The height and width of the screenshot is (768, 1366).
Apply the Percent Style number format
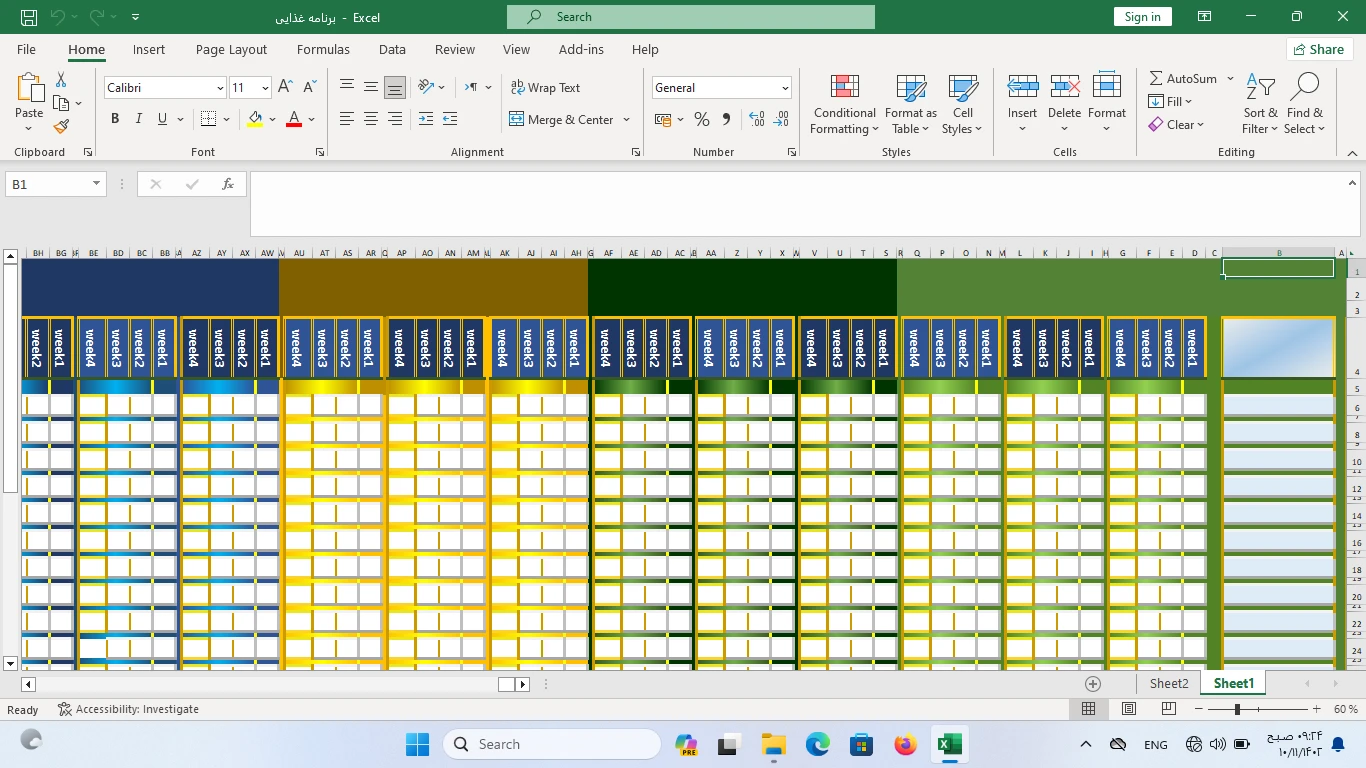pos(702,120)
